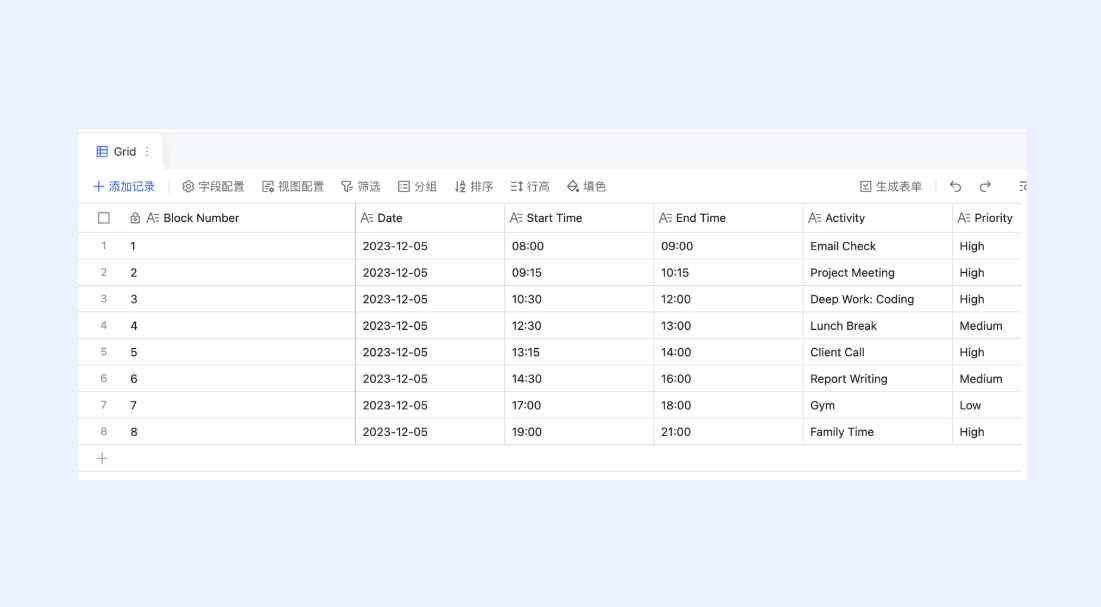This screenshot has height=607, width=1101.
Task: Click Priority cell in Lunch Break row
Action: click(x=987, y=326)
